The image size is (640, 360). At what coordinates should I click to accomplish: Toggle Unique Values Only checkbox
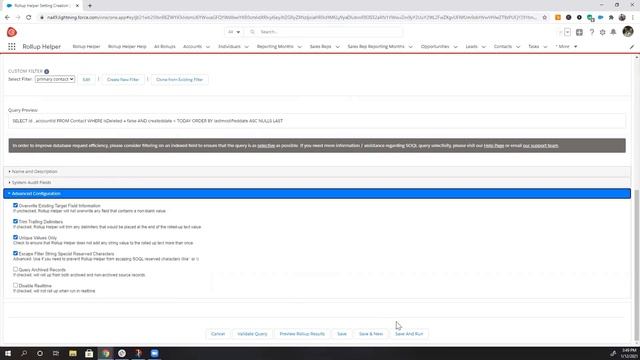[x=16, y=238]
